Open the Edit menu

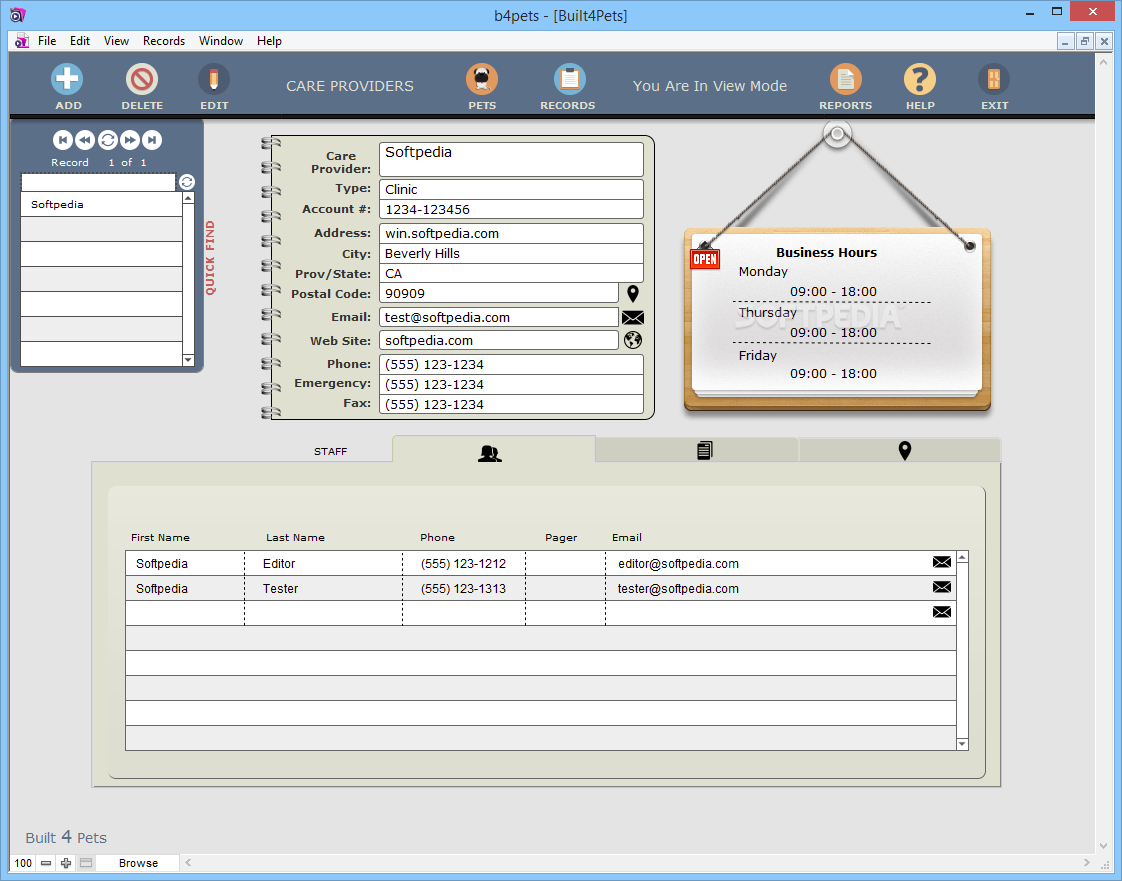(79, 41)
